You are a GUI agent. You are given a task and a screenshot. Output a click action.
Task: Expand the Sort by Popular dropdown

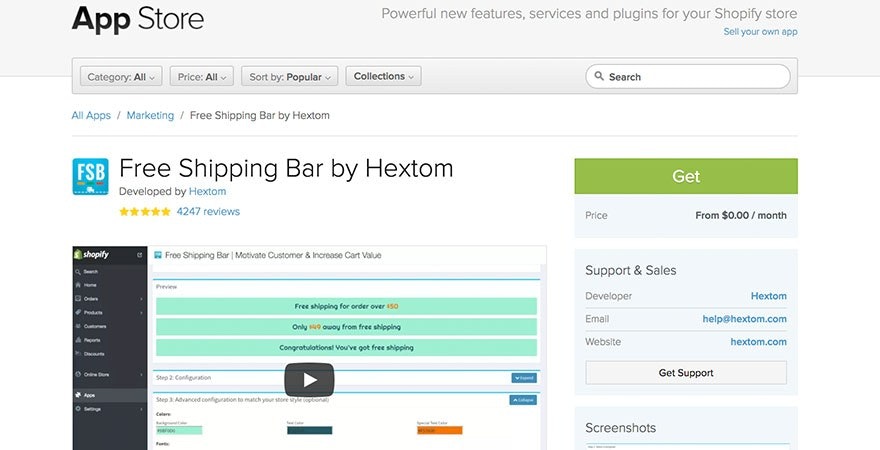(290, 77)
